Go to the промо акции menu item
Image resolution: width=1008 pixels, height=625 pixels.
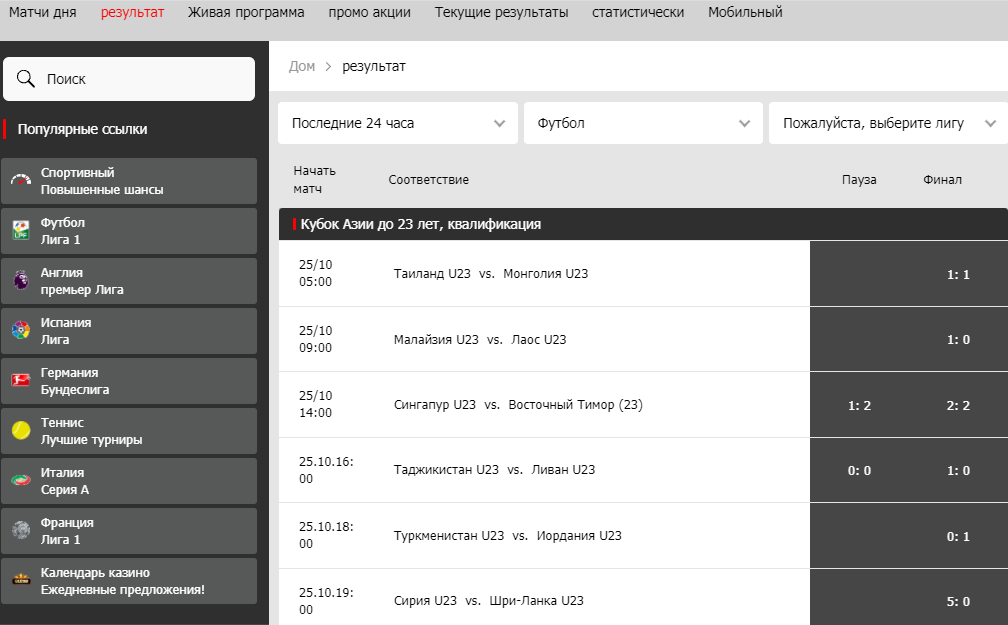point(370,12)
